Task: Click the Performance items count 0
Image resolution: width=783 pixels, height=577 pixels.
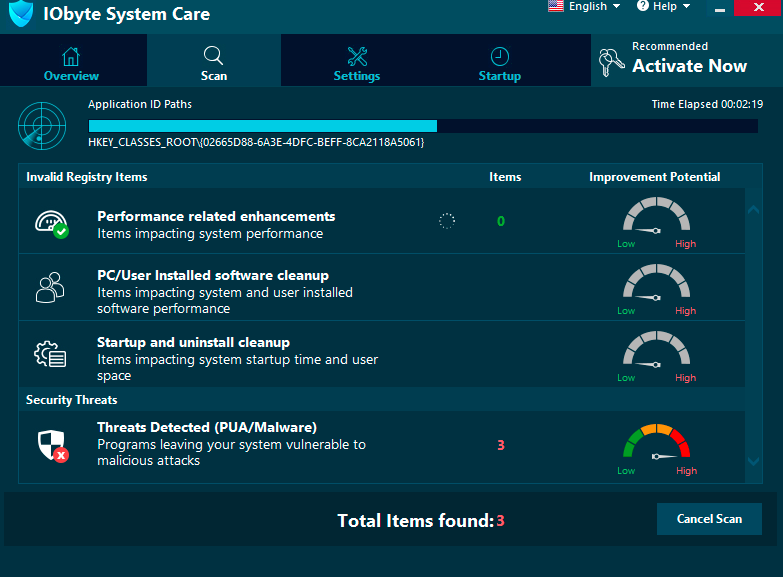Action: [x=501, y=221]
